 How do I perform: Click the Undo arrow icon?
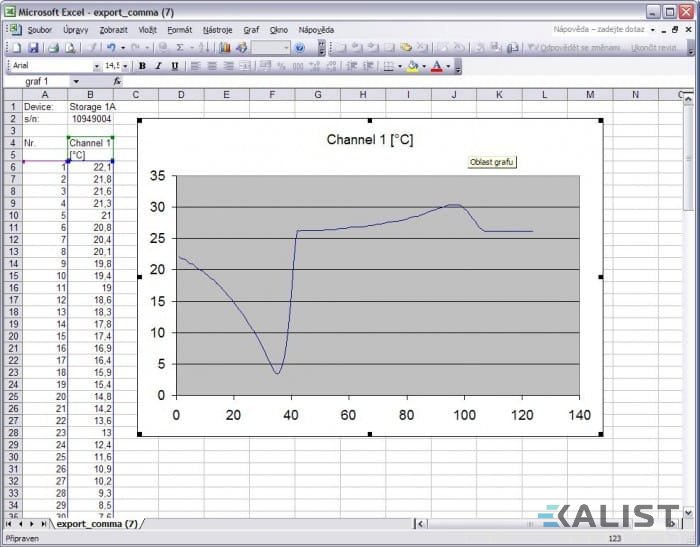pos(109,47)
